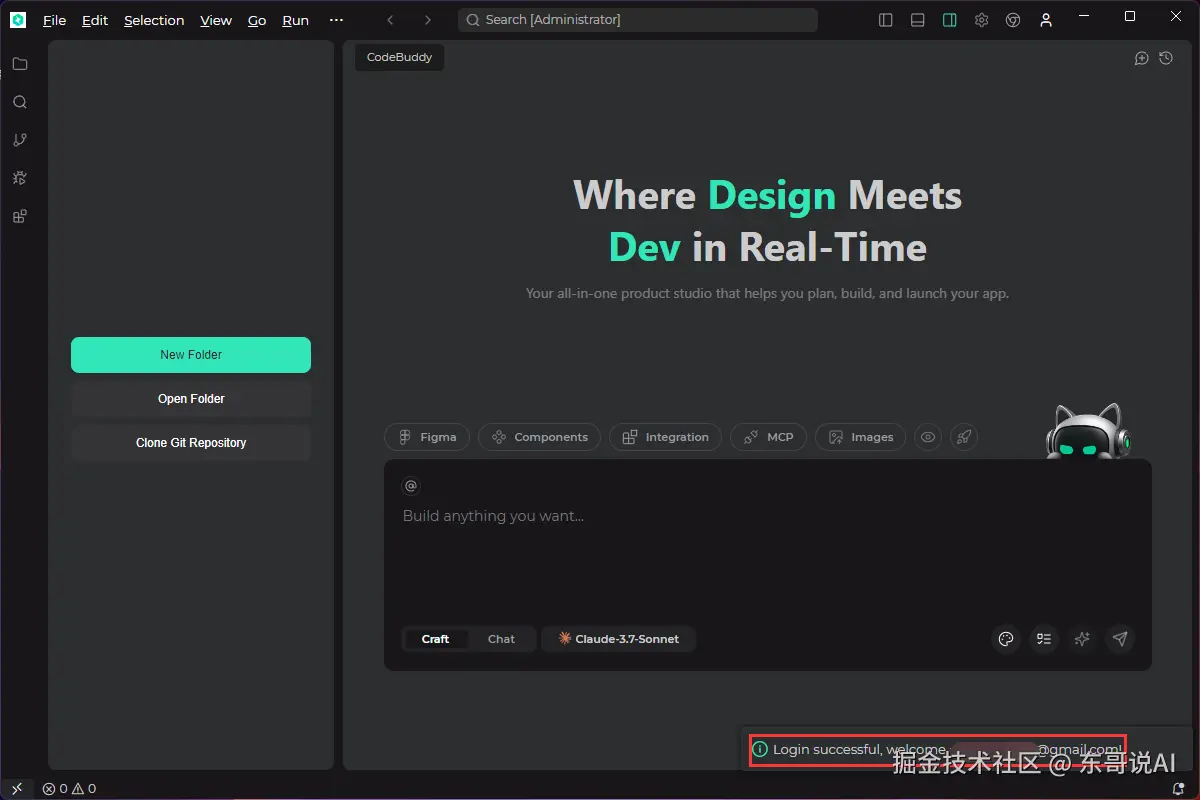Screen dimensions: 1200x800
Task: Open chat history clock icon
Action: point(1166,58)
